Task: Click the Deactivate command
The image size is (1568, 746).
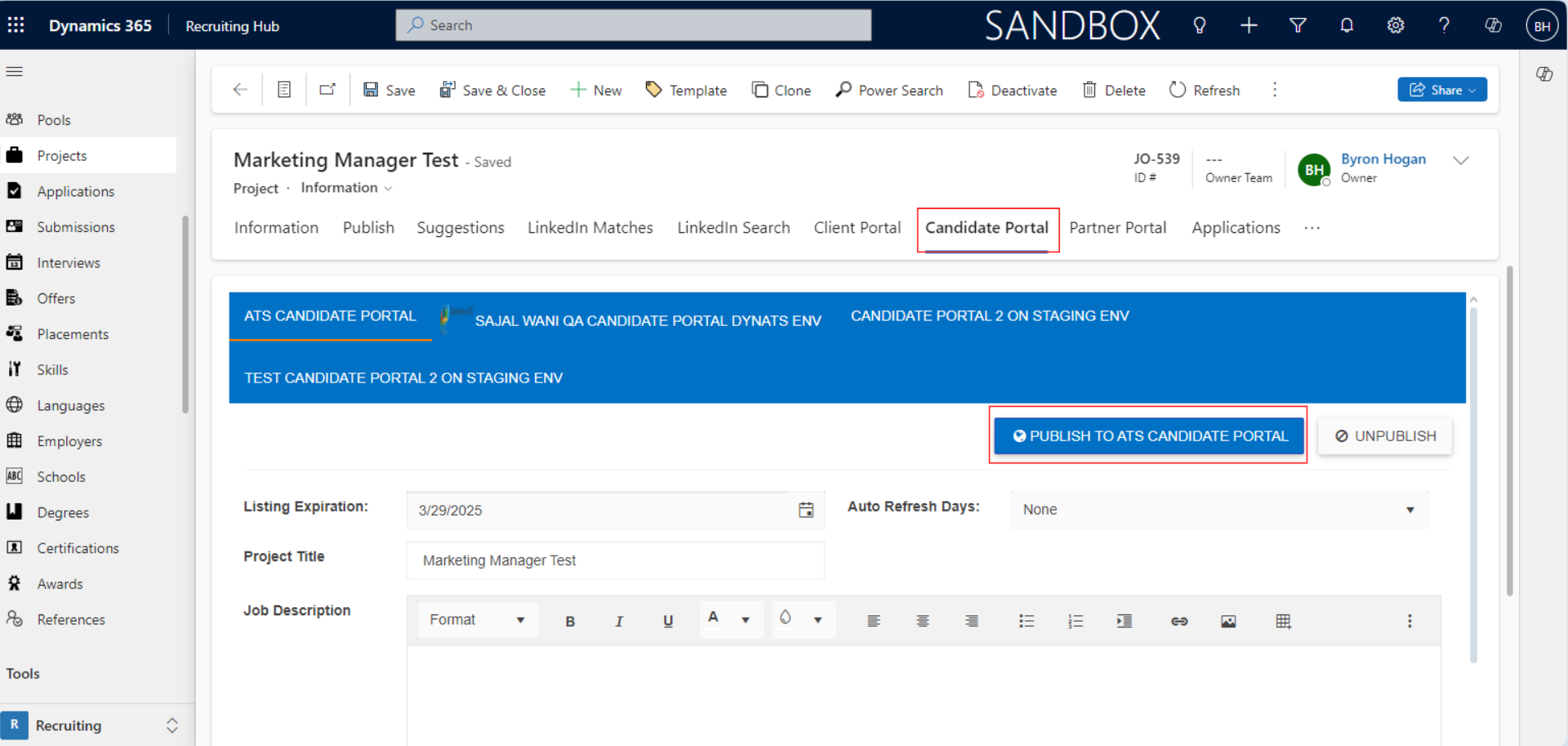Action: pos(1013,90)
